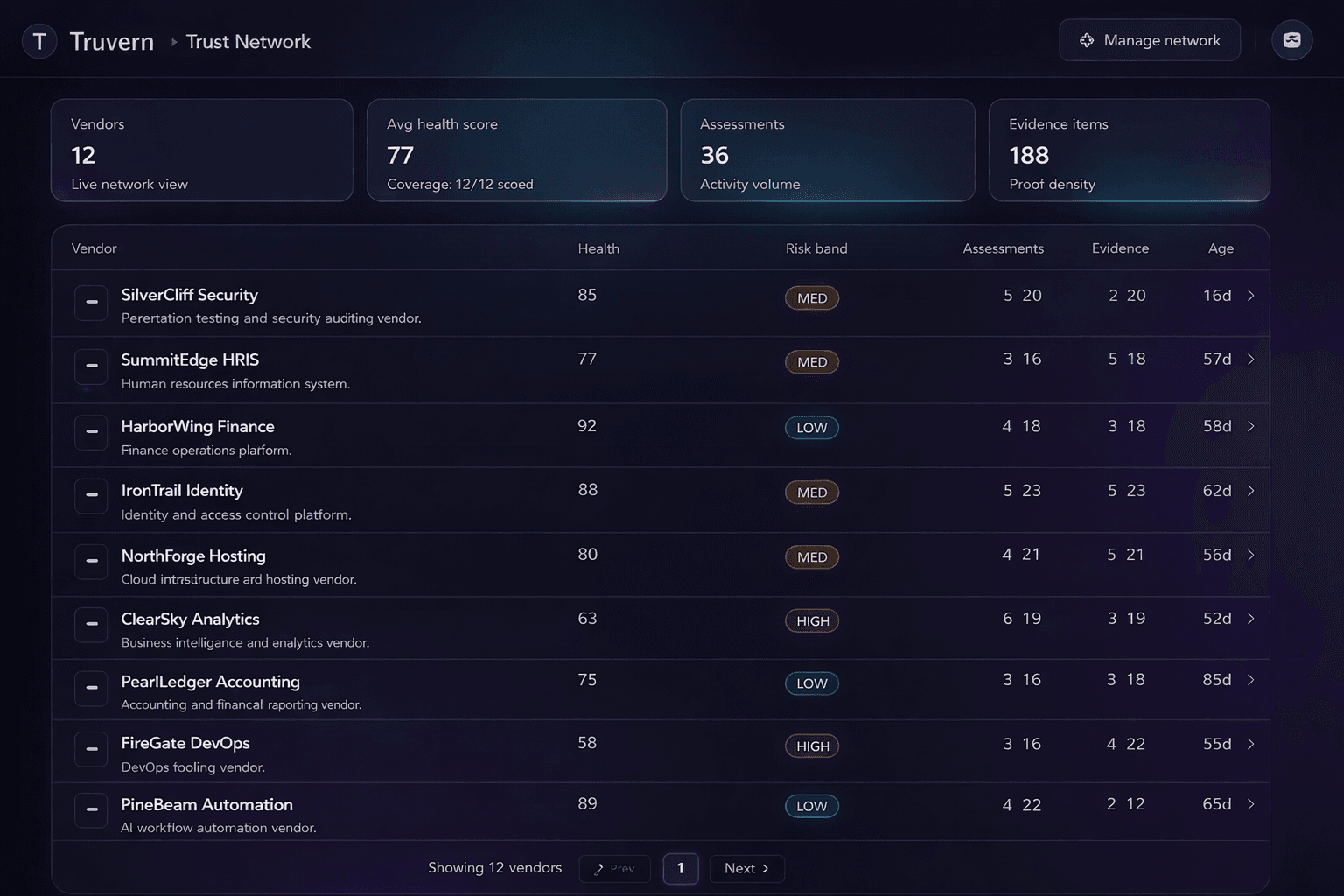
Task: Expand the IronTrail Identity row chevron
Action: 1250,491
